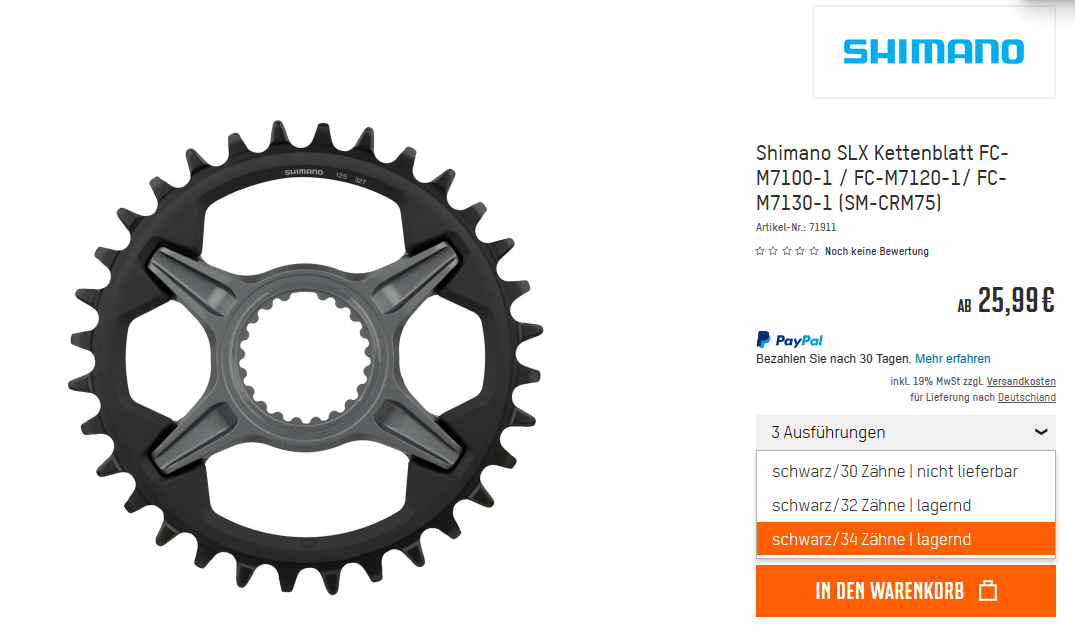
Task: Click the first rating star
Action: pyautogui.click(x=760, y=251)
